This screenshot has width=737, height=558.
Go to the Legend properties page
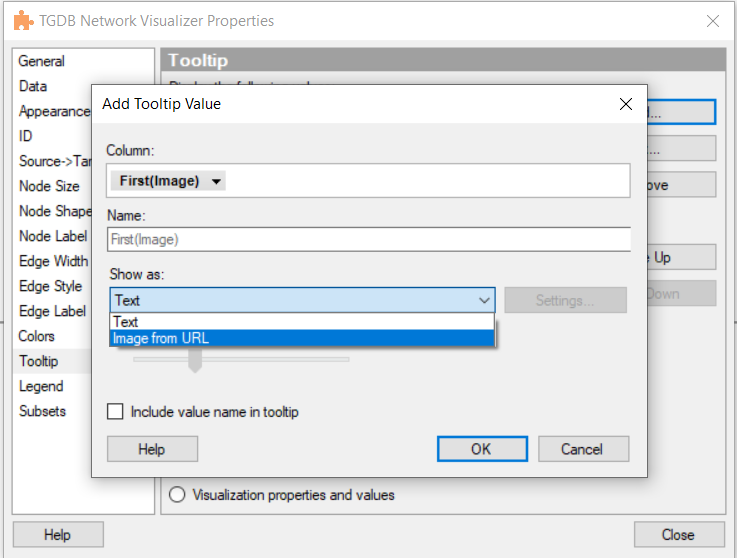(x=41, y=386)
